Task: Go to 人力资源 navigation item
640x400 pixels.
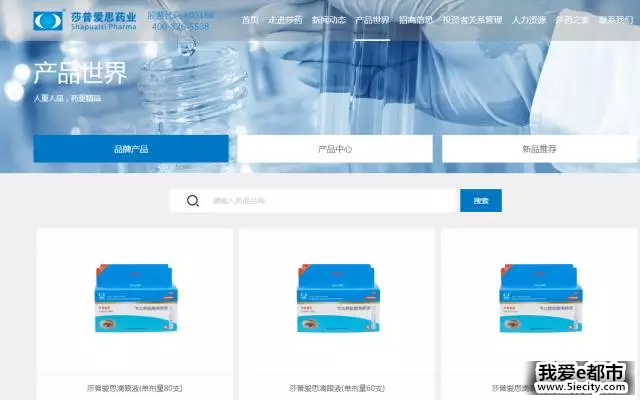Action: click(x=529, y=20)
